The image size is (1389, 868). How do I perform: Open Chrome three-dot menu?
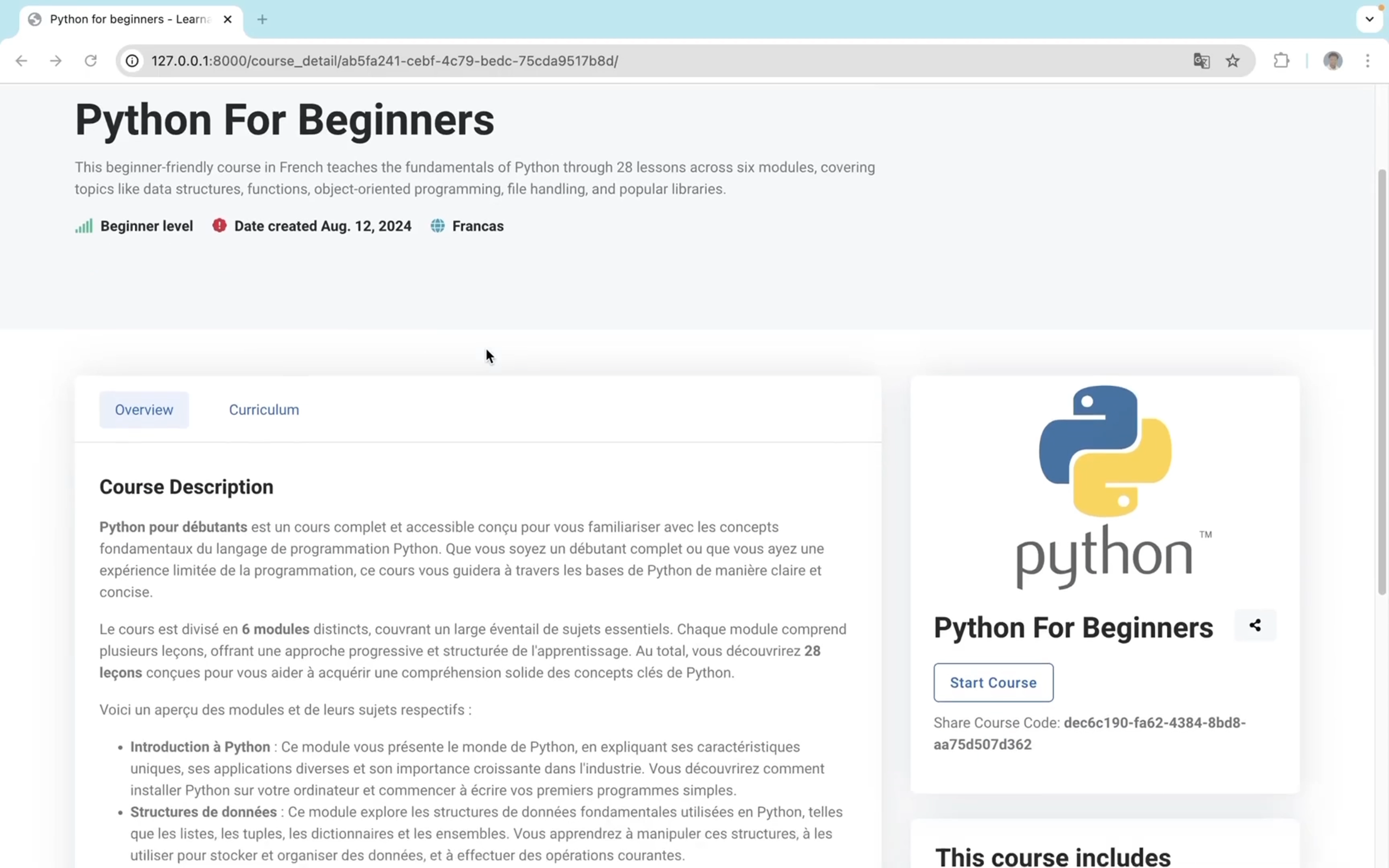1368,61
